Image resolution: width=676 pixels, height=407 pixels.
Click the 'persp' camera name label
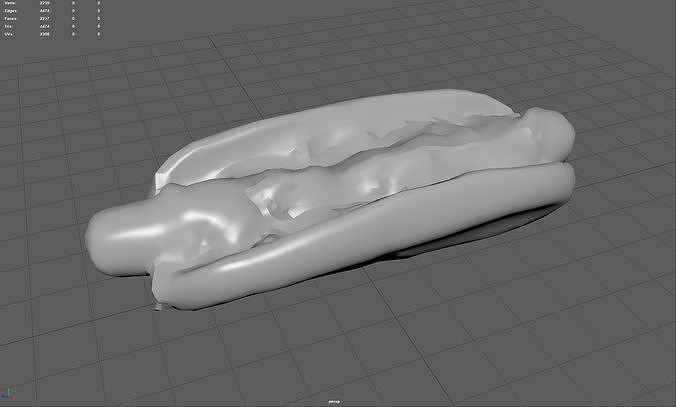(334, 402)
